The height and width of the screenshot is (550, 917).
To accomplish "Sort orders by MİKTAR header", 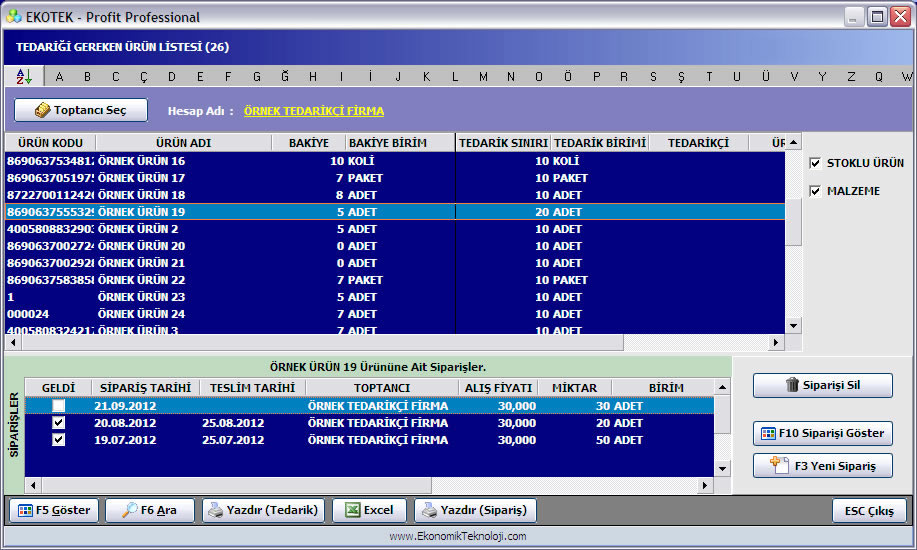I will [574, 388].
